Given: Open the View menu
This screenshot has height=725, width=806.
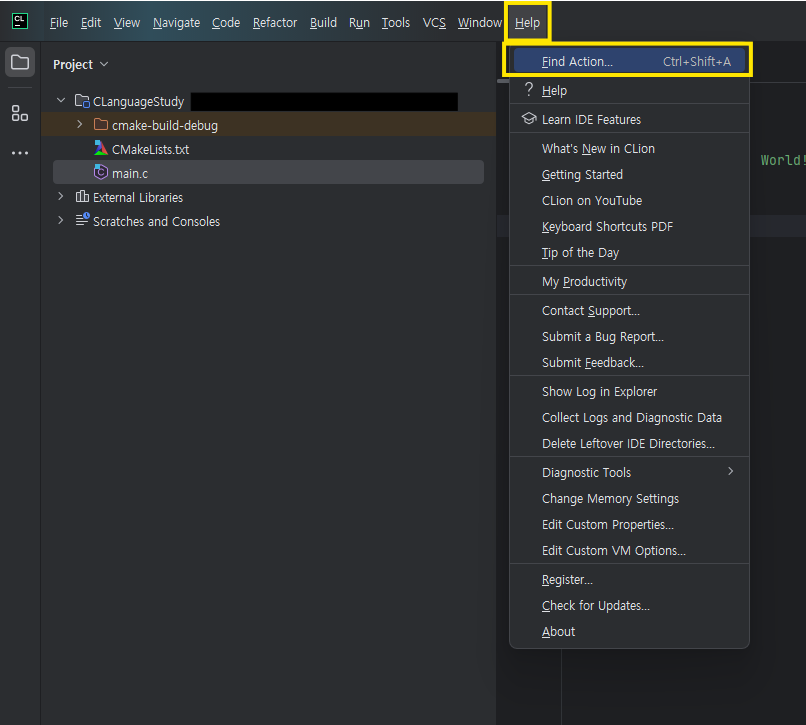Looking at the screenshot, I should pos(126,23).
